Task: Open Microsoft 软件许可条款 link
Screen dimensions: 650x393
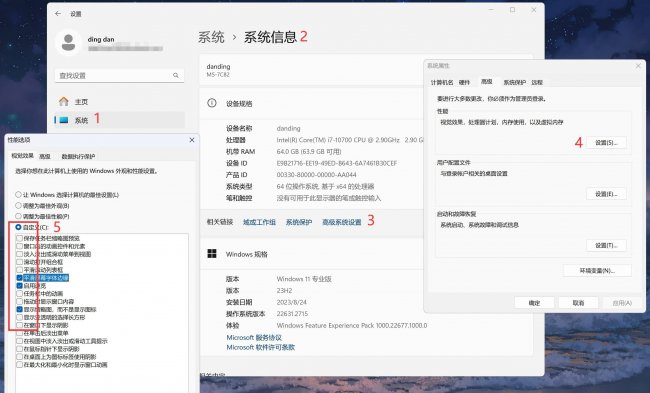Action: point(260,347)
